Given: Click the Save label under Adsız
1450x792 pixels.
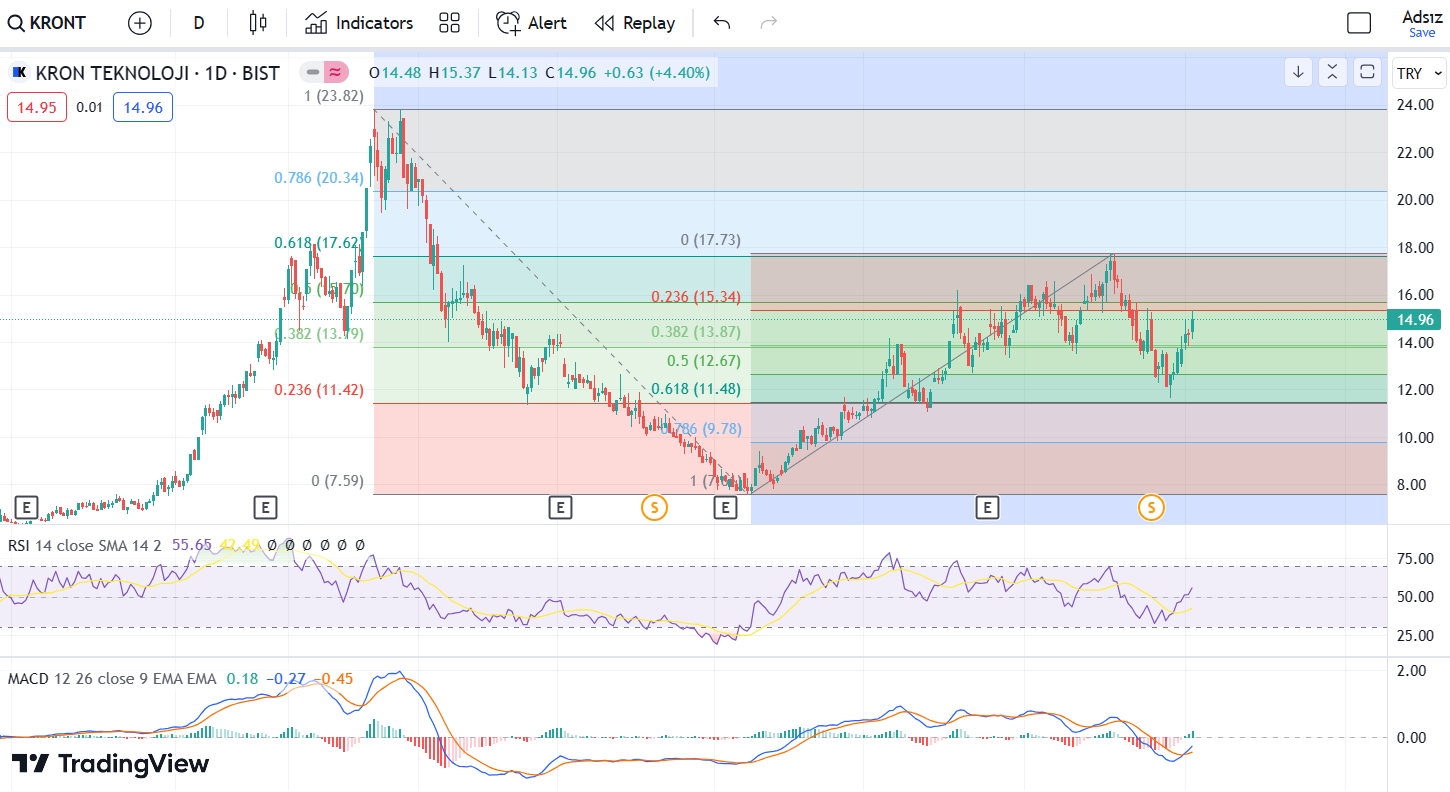Looking at the screenshot, I should (x=1422, y=33).
